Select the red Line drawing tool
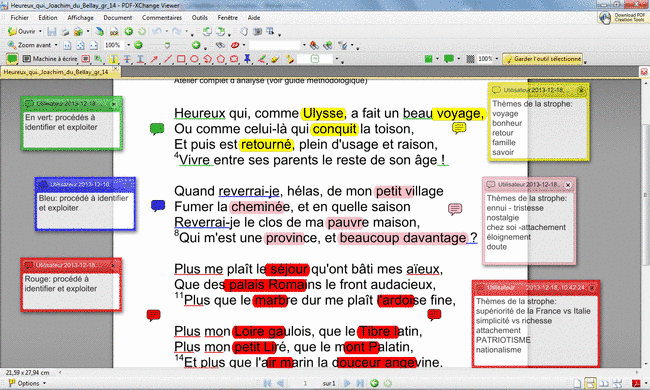Screen dimensions: 650x390 (167, 59)
